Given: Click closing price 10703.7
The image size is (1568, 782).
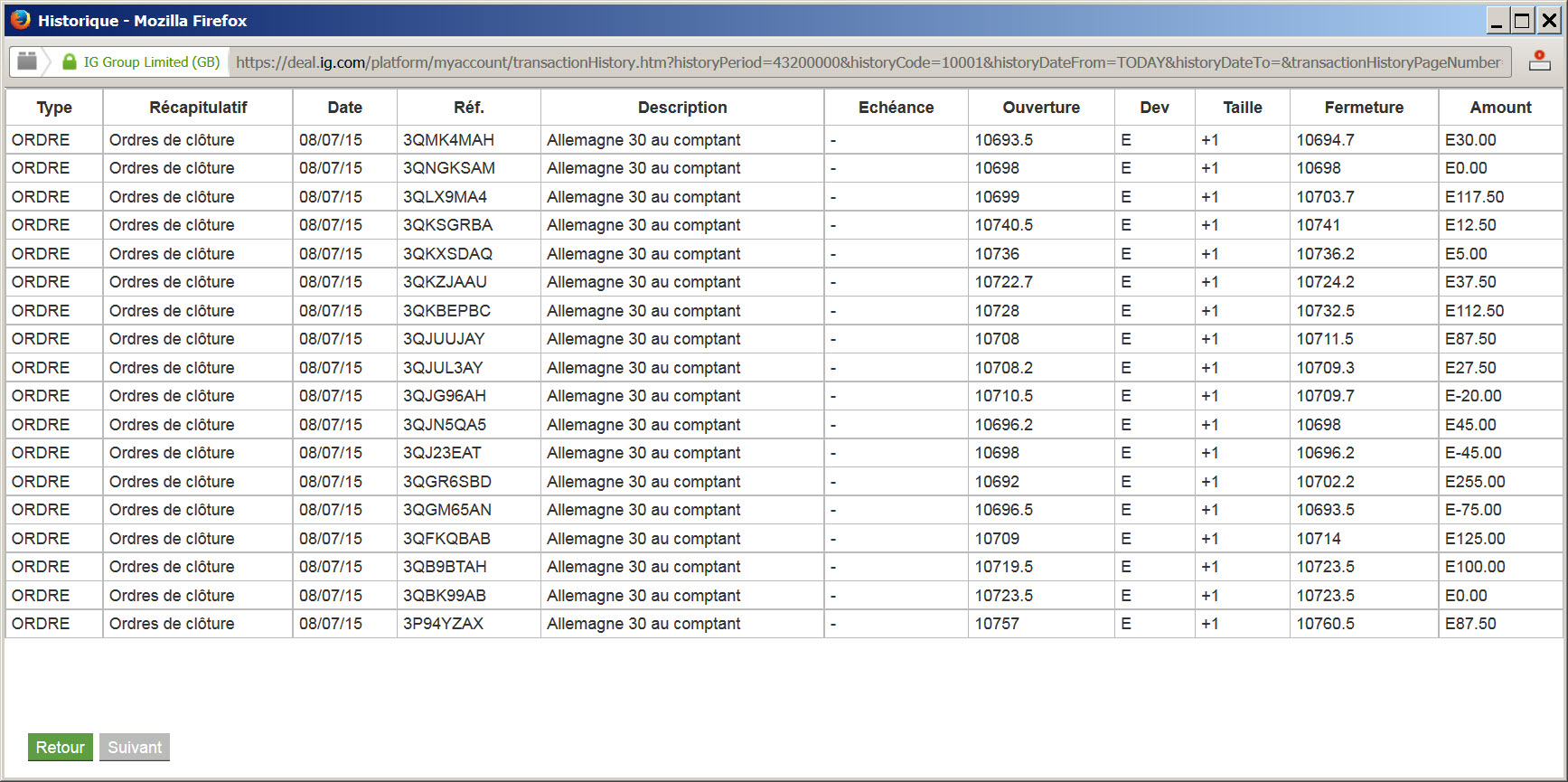Looking at the screenshot, I should point(1326,197).
